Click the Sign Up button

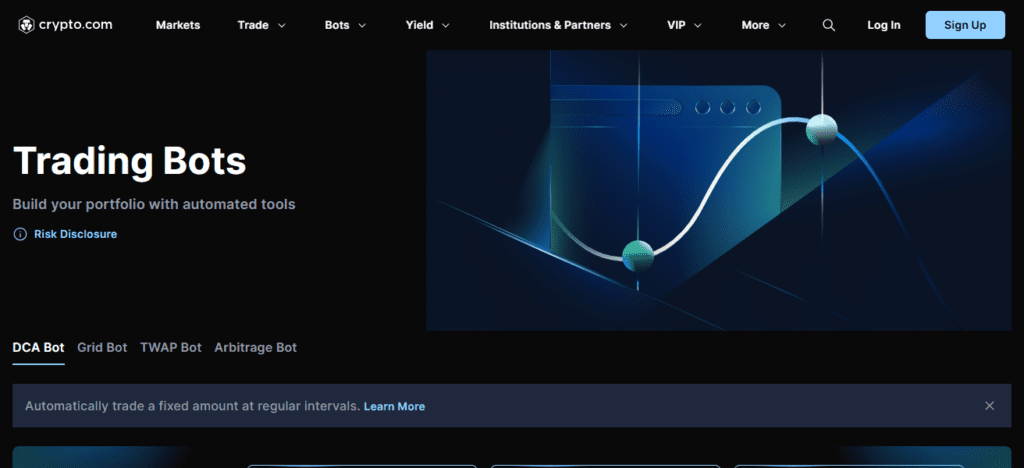[965, 25]
